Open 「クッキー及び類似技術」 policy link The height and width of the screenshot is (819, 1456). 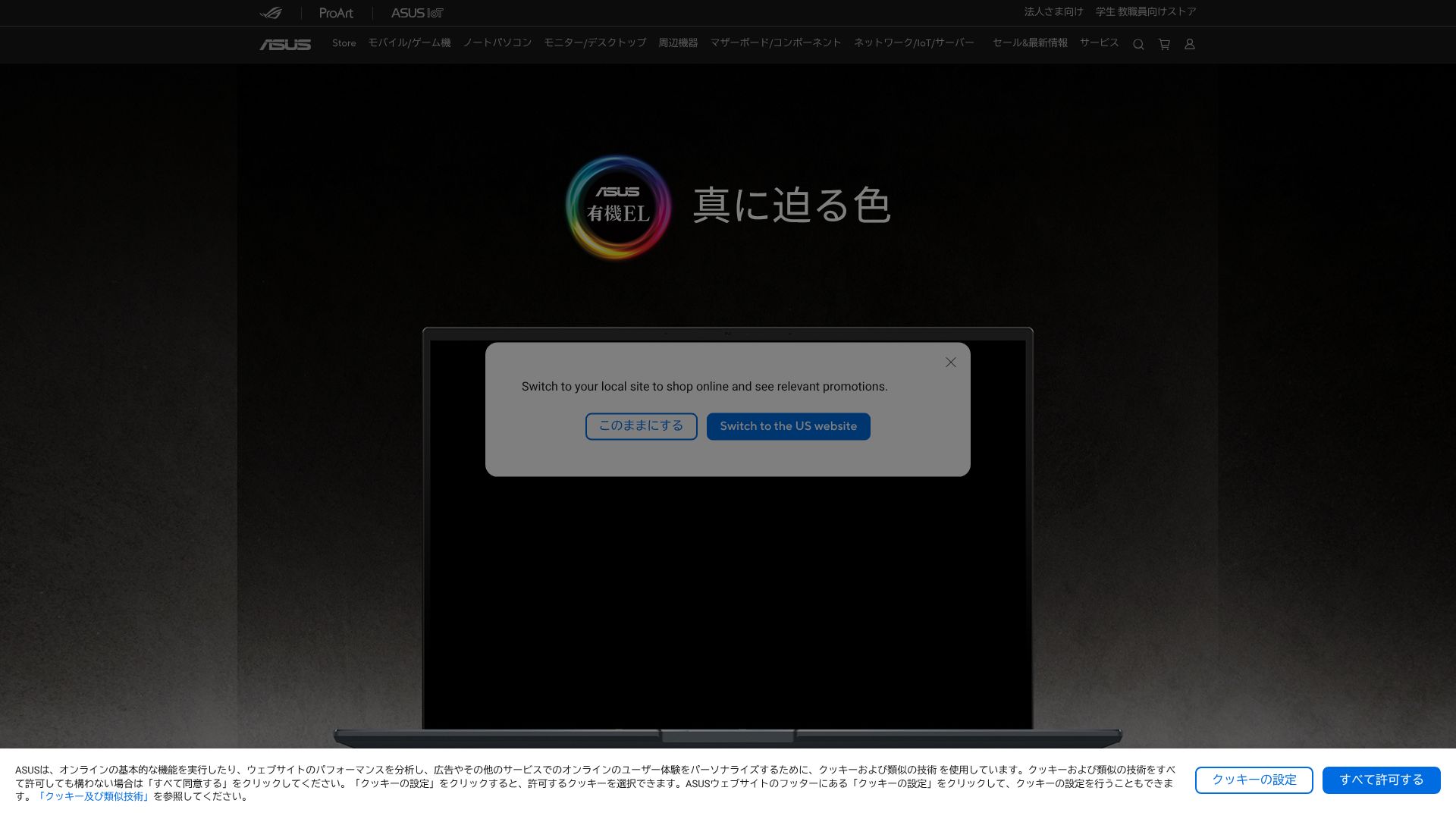pos(94,797)
